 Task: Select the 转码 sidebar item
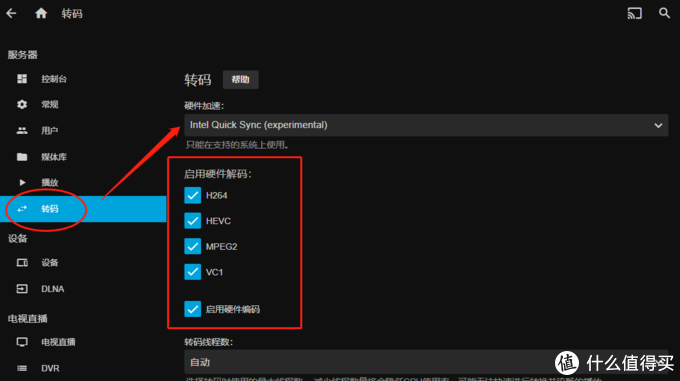[x=83, y=209]
